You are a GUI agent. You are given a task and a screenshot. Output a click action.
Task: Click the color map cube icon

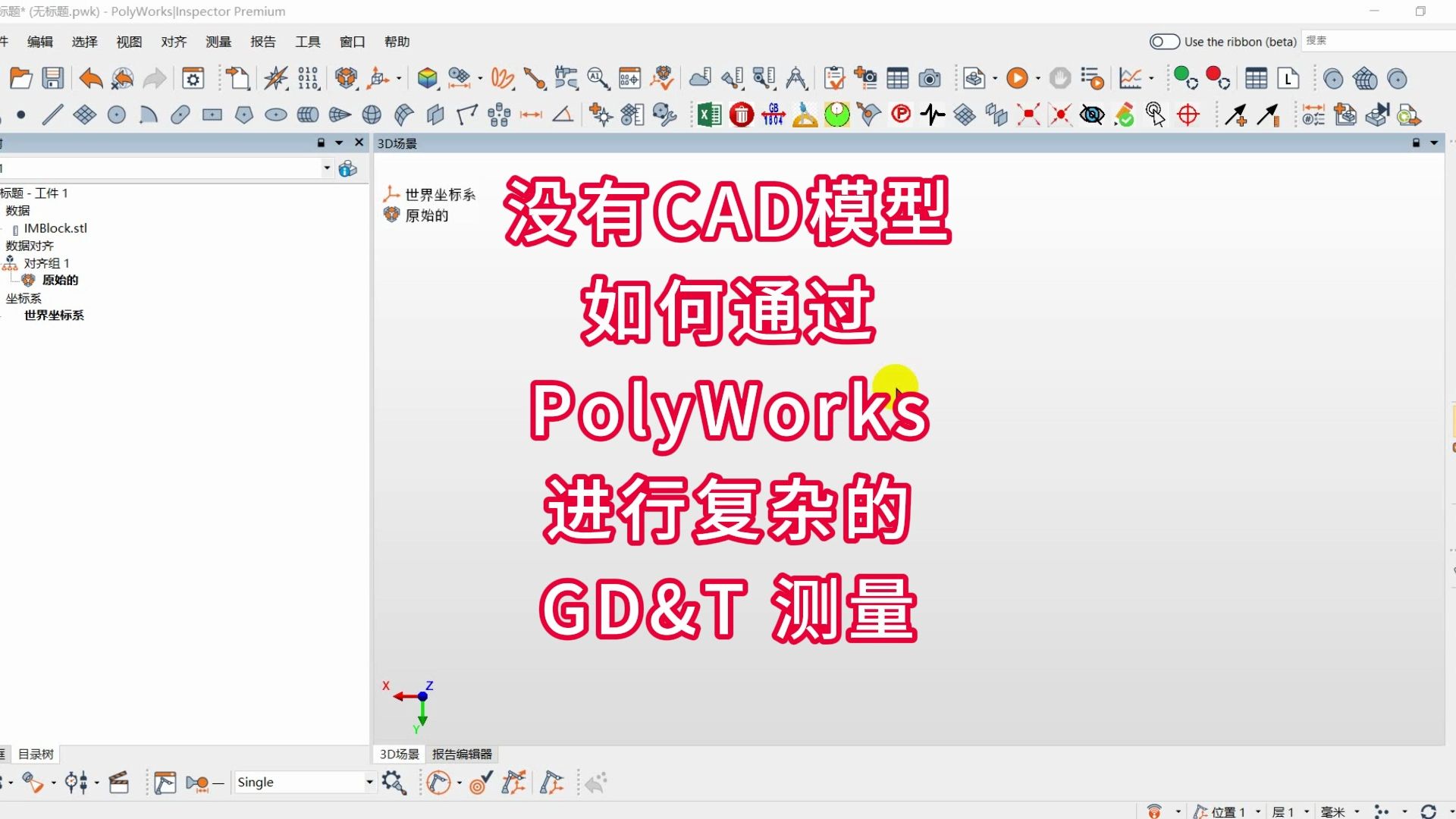point(427,78)
